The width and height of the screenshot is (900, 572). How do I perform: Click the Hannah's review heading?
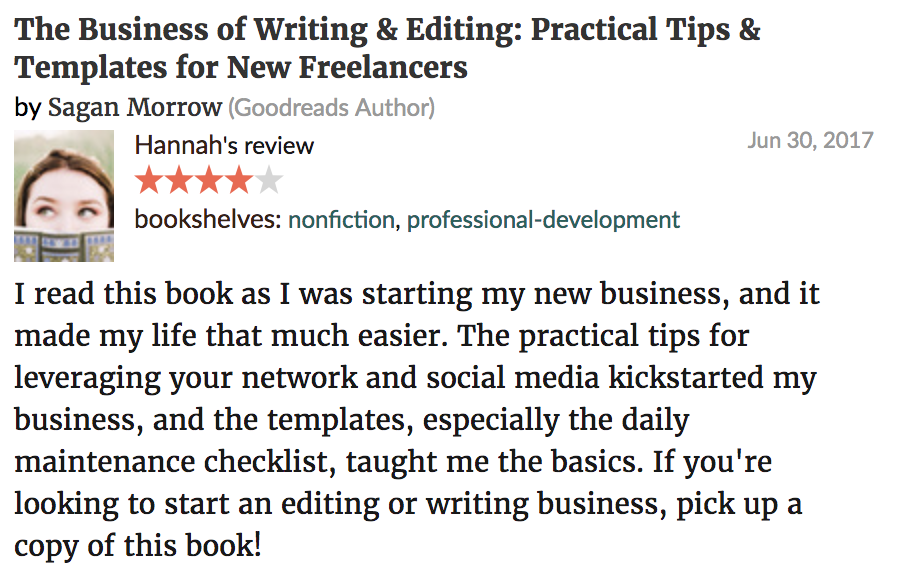click(x=224, y=146)
